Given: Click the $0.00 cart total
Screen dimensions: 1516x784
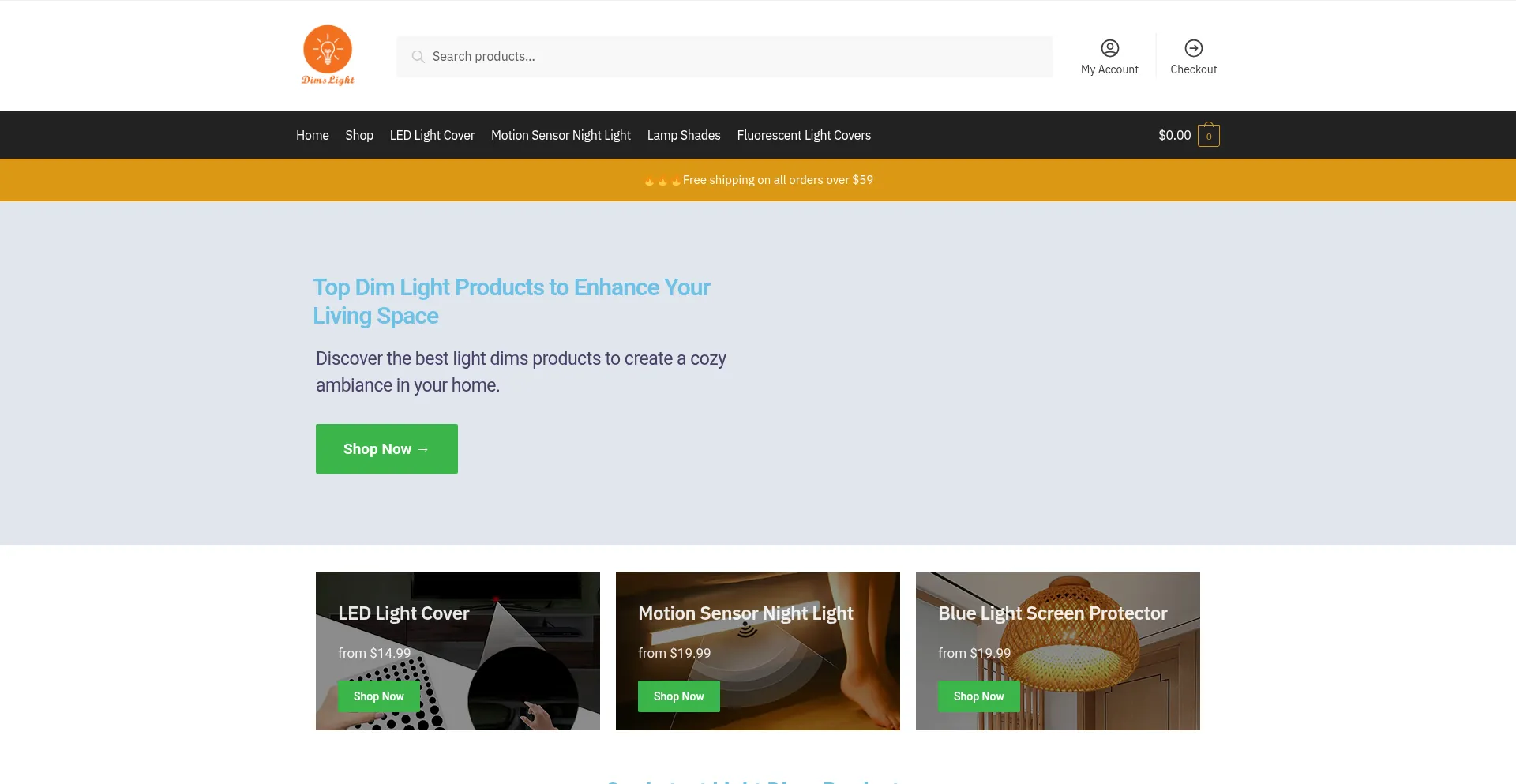Looking at the screenshot, I should (x=1174, y=136).
